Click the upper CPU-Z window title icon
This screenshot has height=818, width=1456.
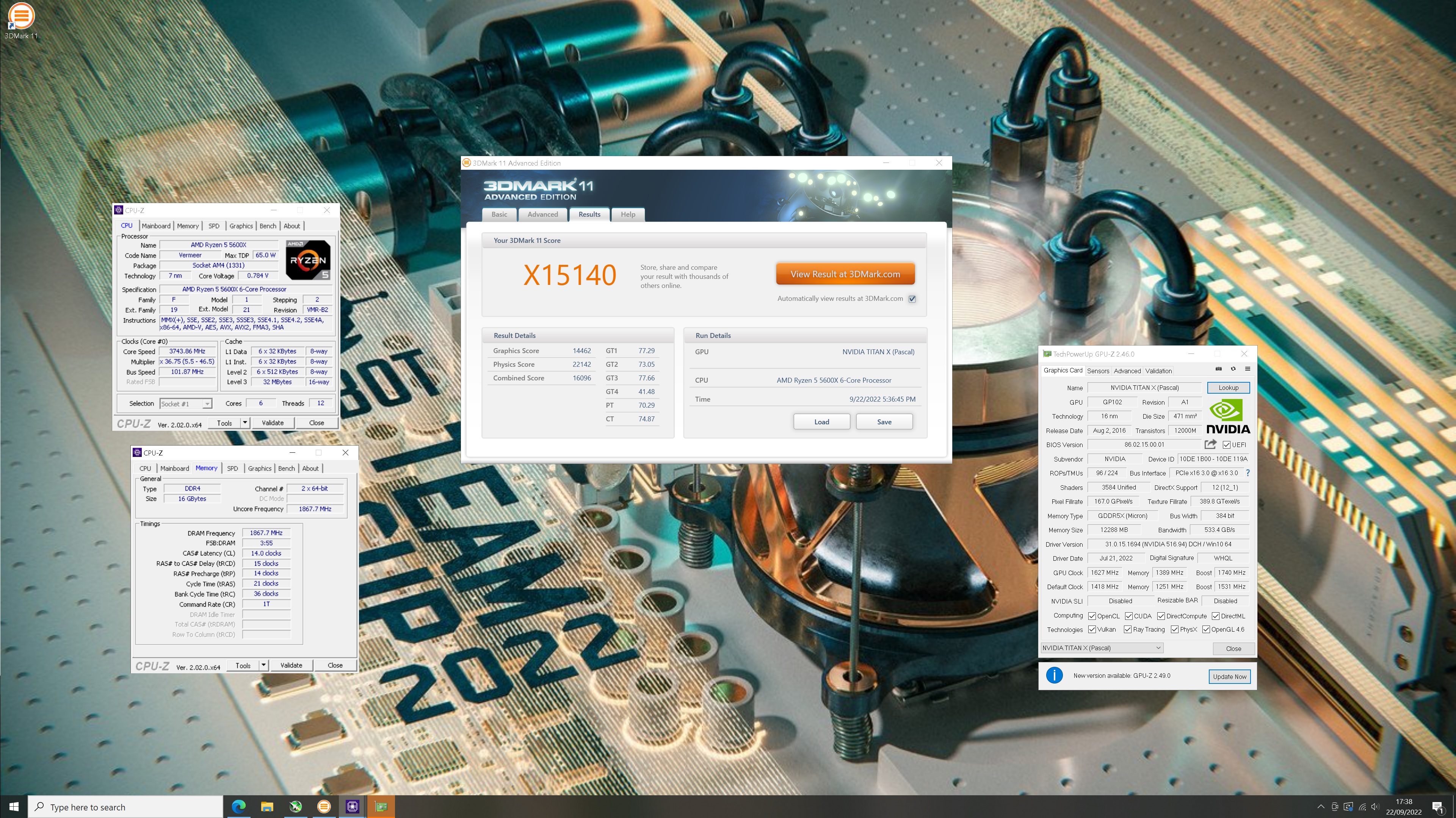[x=119, y=210]
